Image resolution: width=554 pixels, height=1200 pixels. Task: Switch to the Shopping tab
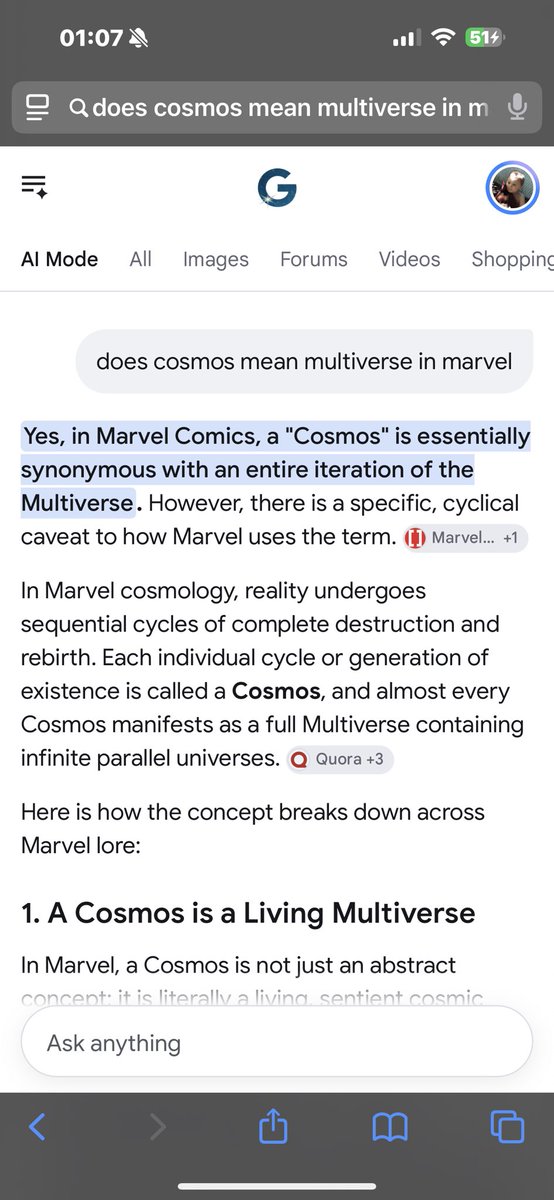(512, 259)
